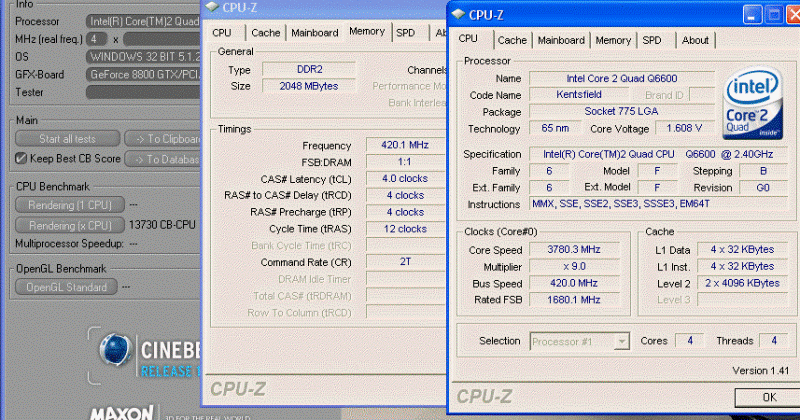Click Start all tests in Cinebench

(x=67, y=139)
